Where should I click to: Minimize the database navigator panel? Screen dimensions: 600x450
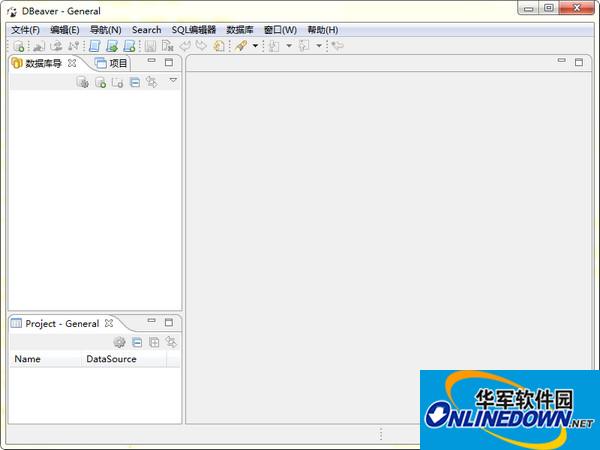pos(152,60)
